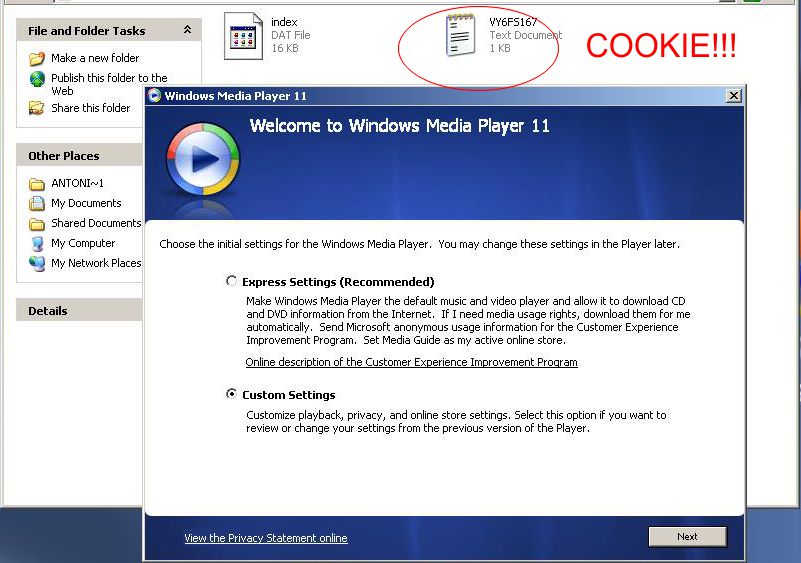Click the Details panel header
The image size is (801, 563).
tap(80, 311)
